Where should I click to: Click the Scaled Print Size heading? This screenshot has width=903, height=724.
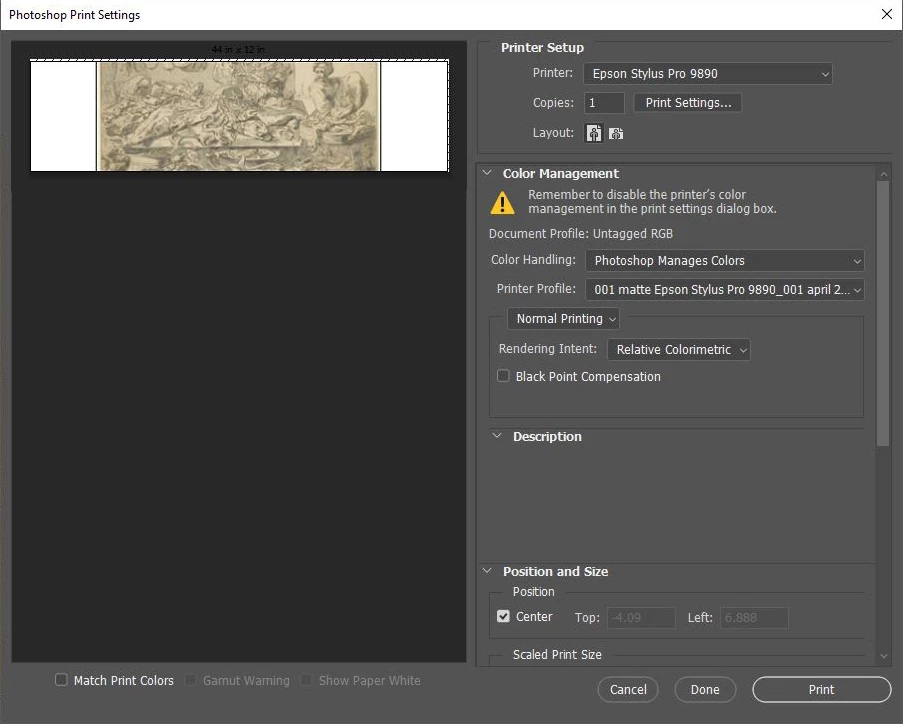[x=557, y=654]
